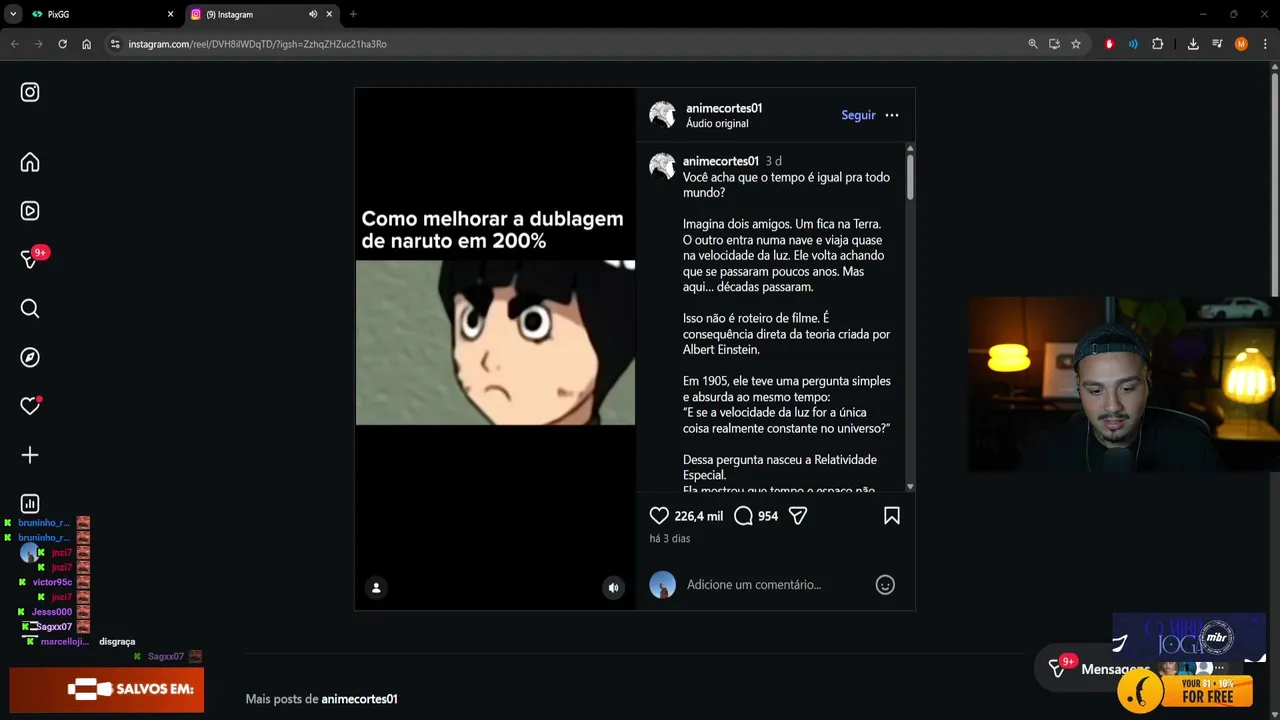1280x720 pixels.
Task: Open browser extensions puzzle icon
Action: pos(1158,44)
